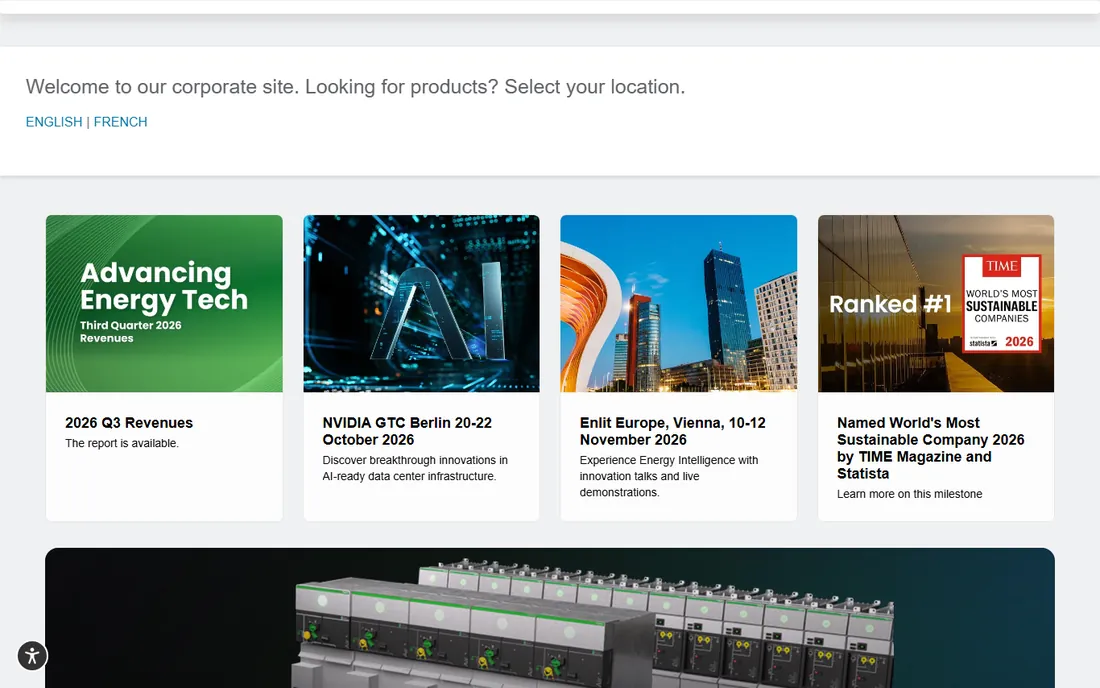Click the 'Welcome to our corporate site' text

(355, 87)
